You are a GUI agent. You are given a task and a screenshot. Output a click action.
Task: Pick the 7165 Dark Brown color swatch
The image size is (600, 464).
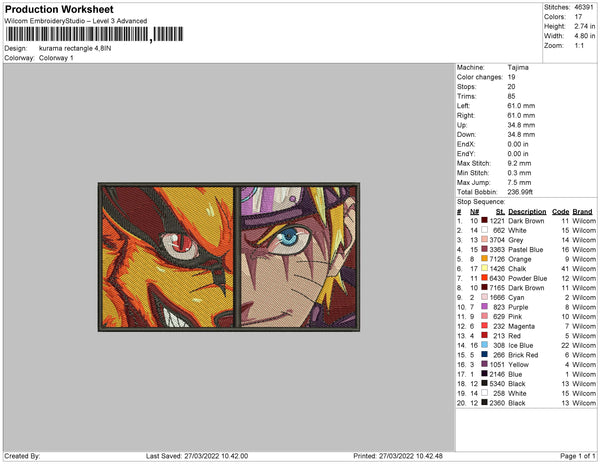[484, 287]
